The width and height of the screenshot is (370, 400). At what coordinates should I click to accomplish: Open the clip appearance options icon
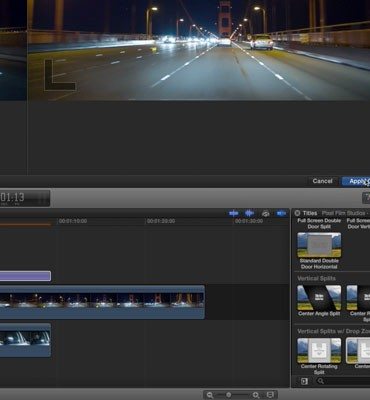[x=270, y=395]
